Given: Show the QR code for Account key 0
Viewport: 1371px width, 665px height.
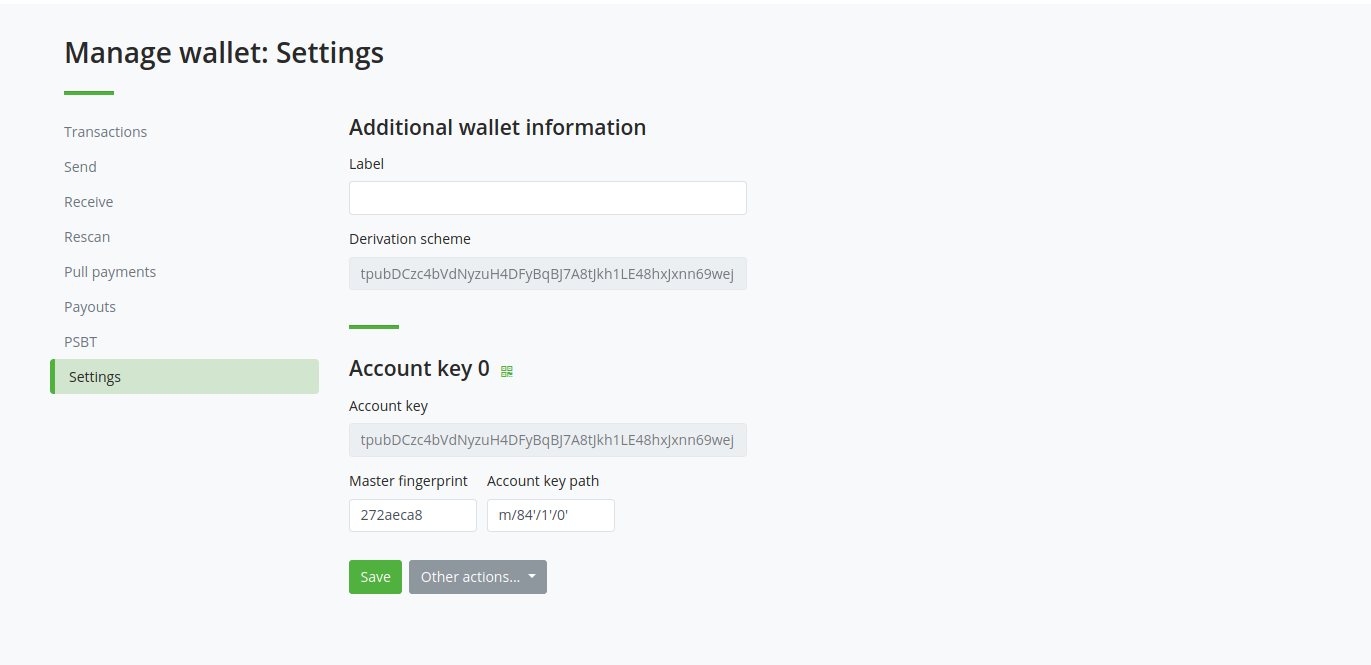Looking at the screenshot, I should tap(506, 371).
